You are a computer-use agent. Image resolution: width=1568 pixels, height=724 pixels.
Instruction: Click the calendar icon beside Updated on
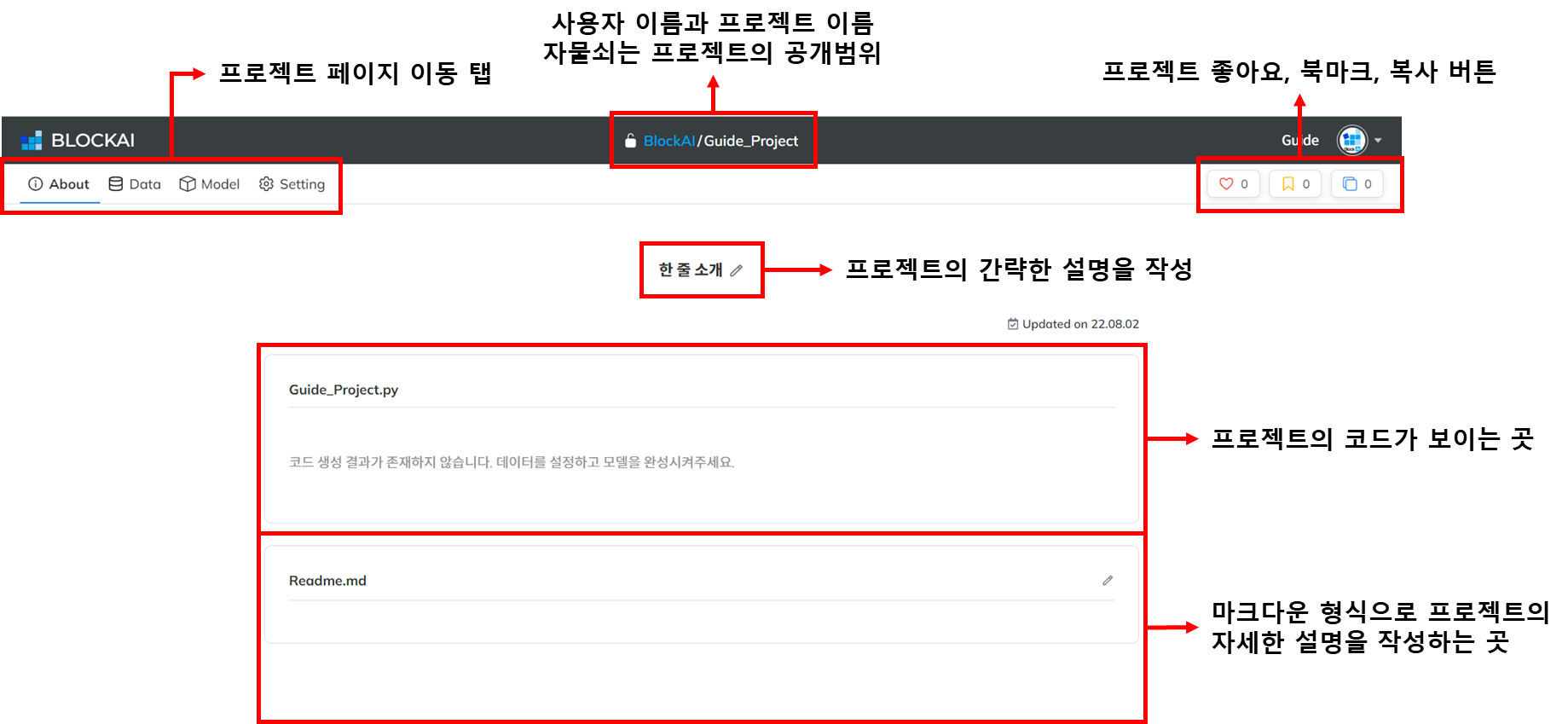coord(1013,324)
